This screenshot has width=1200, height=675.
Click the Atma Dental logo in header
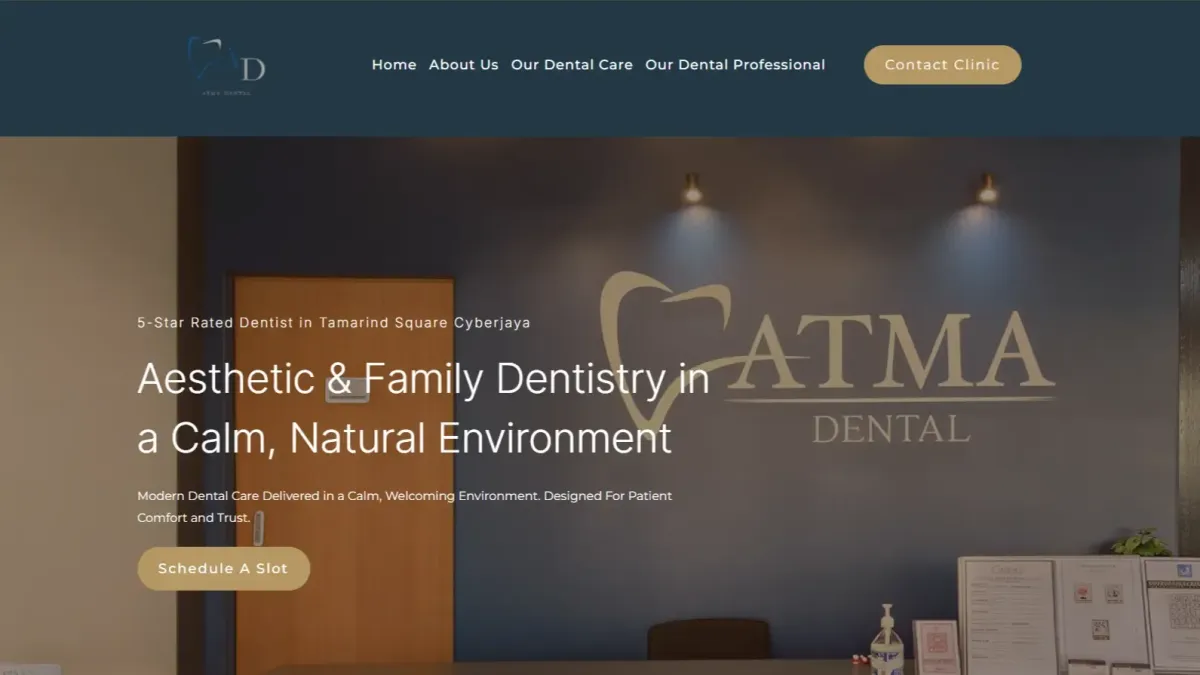227,66
